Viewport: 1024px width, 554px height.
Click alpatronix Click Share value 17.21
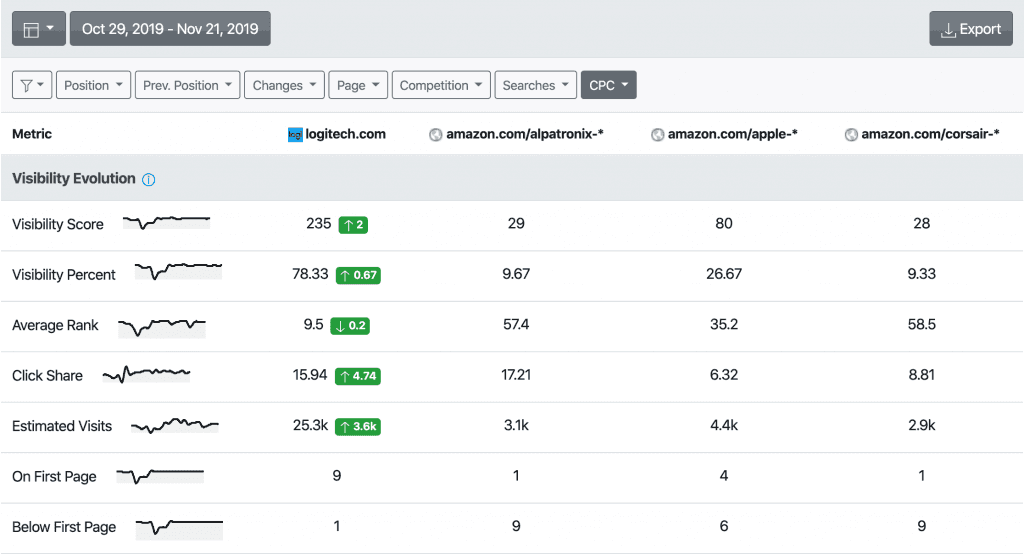pyautogui.click(x=516, y=374)
